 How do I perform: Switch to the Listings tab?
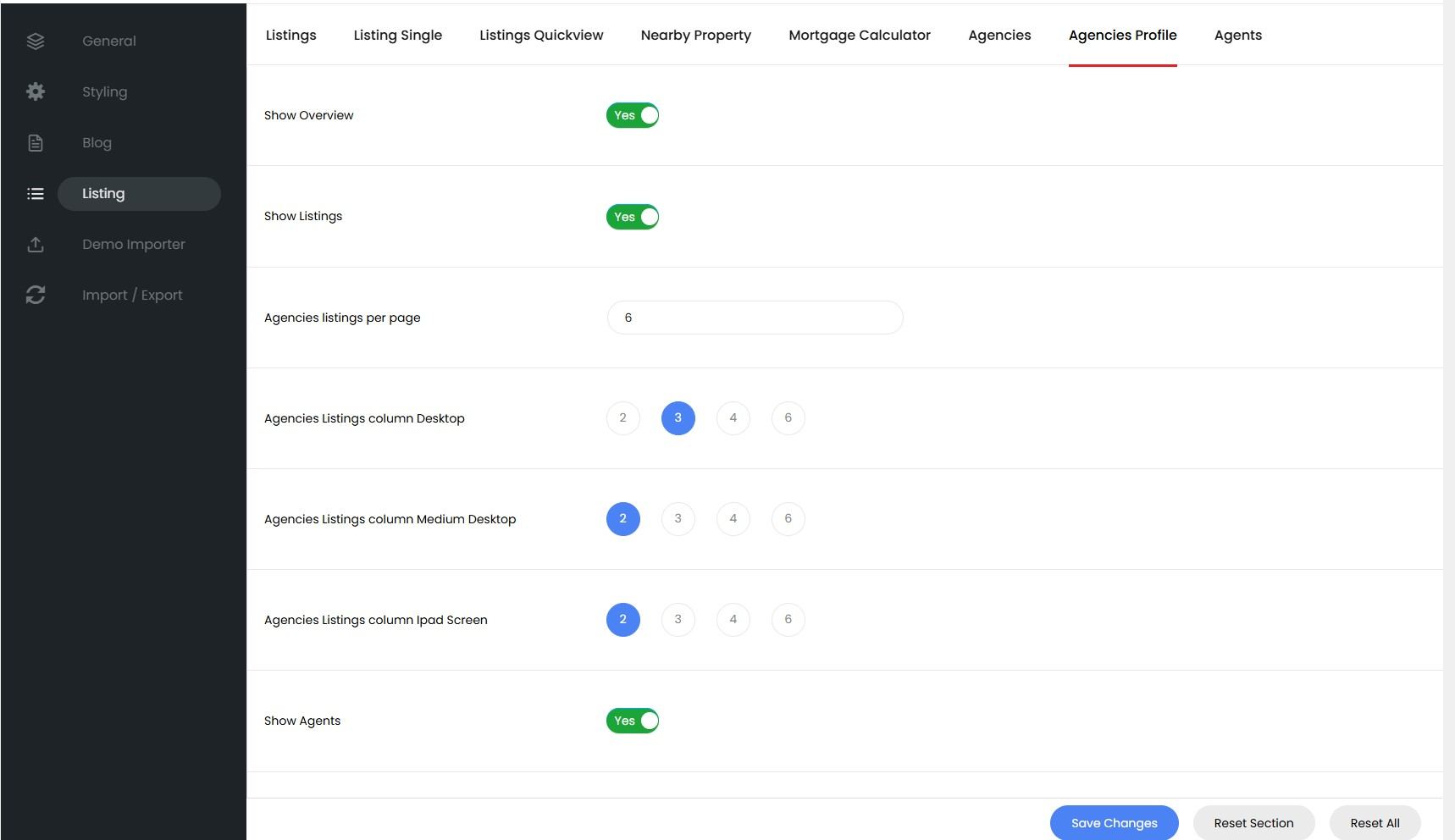point(290,35)
